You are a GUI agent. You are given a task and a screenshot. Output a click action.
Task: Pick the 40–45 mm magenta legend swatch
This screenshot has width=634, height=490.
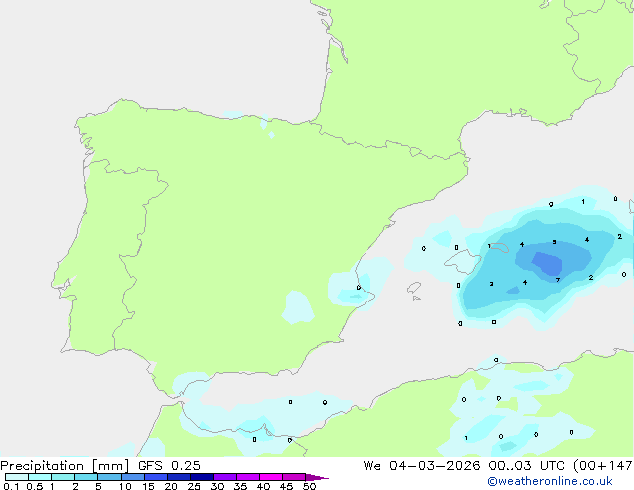(x=271, y=477)
